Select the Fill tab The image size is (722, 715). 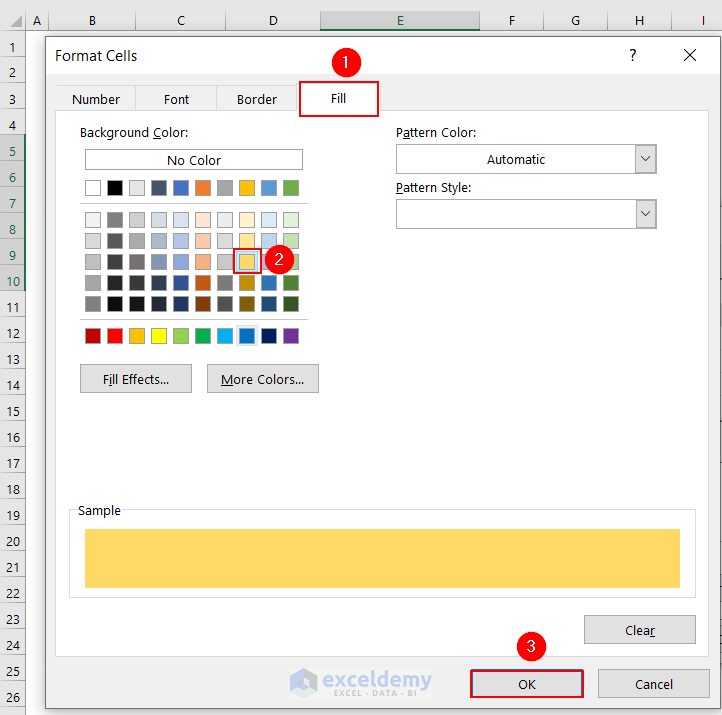coord(338,99)
